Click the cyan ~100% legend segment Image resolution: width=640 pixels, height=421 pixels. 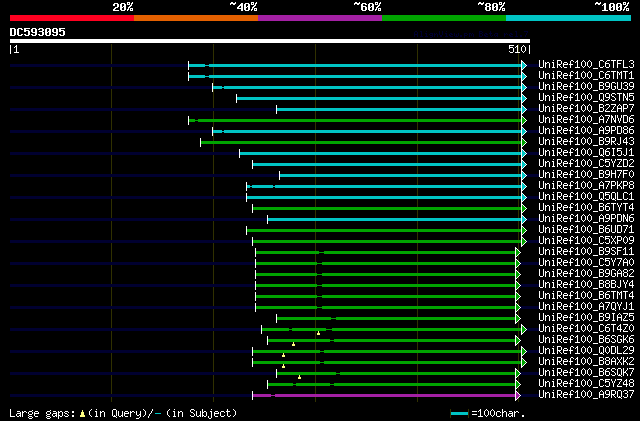568,18
